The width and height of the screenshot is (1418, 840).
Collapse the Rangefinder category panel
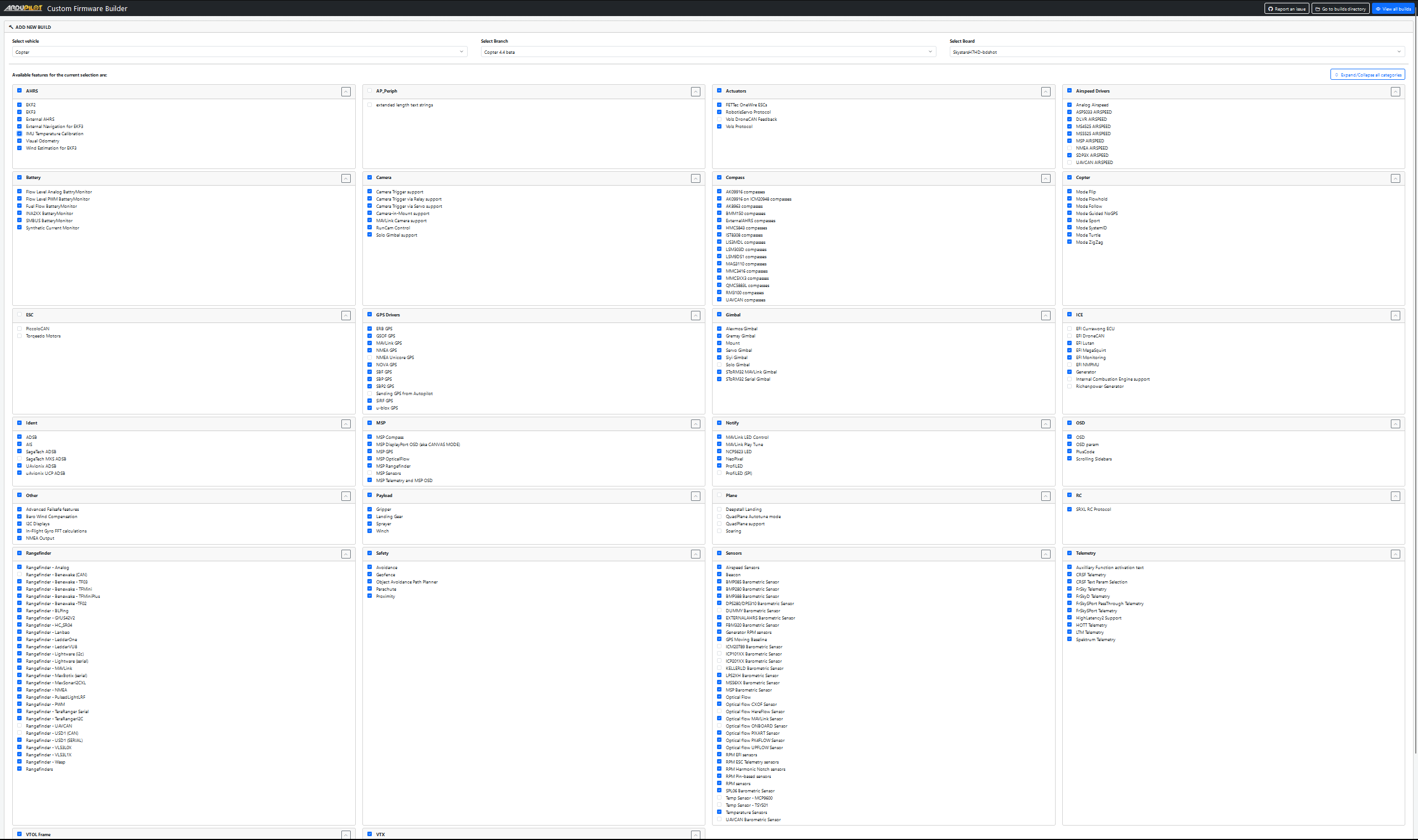click(346, 554)
